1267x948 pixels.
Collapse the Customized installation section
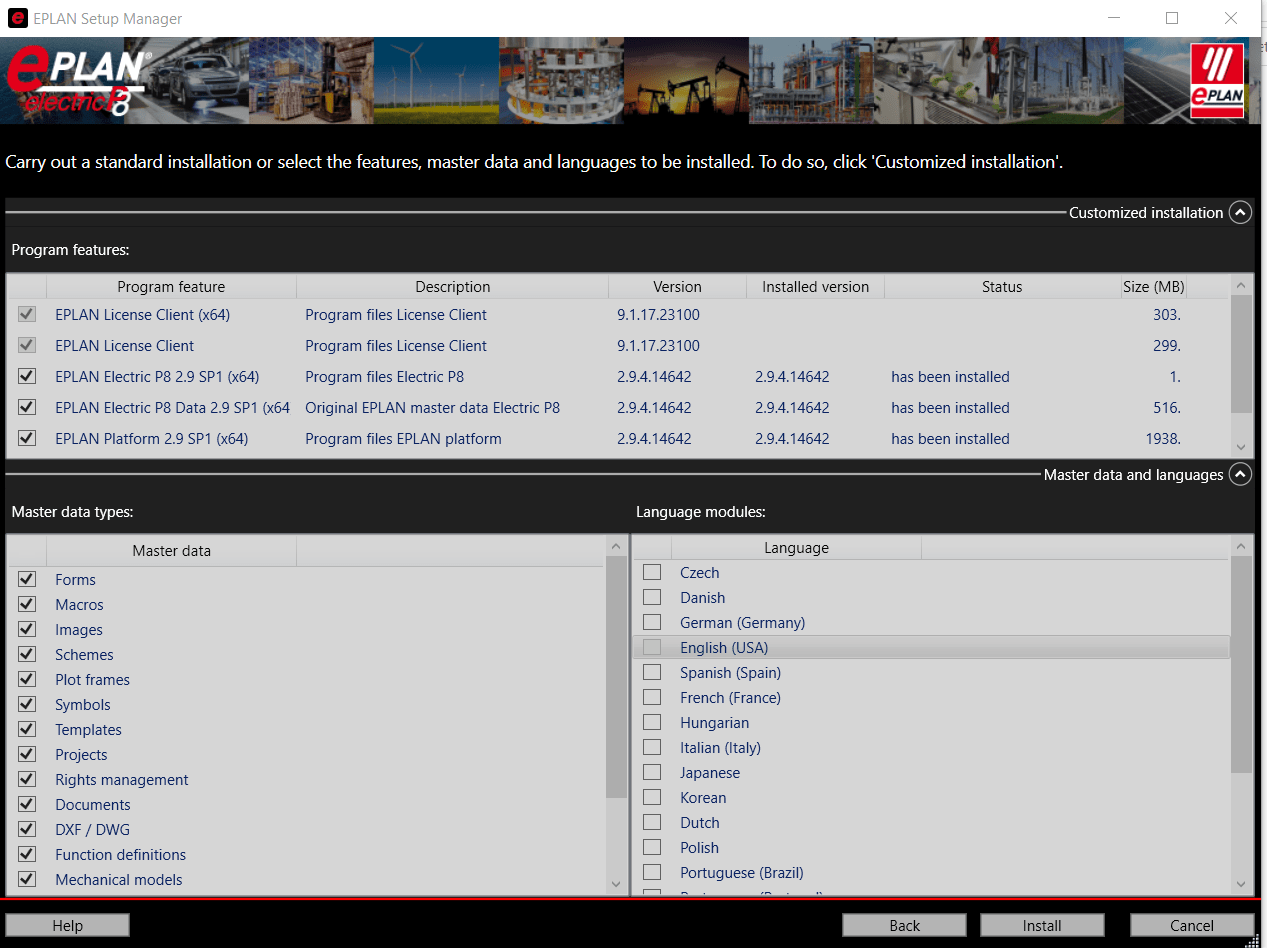point(1240,212)
